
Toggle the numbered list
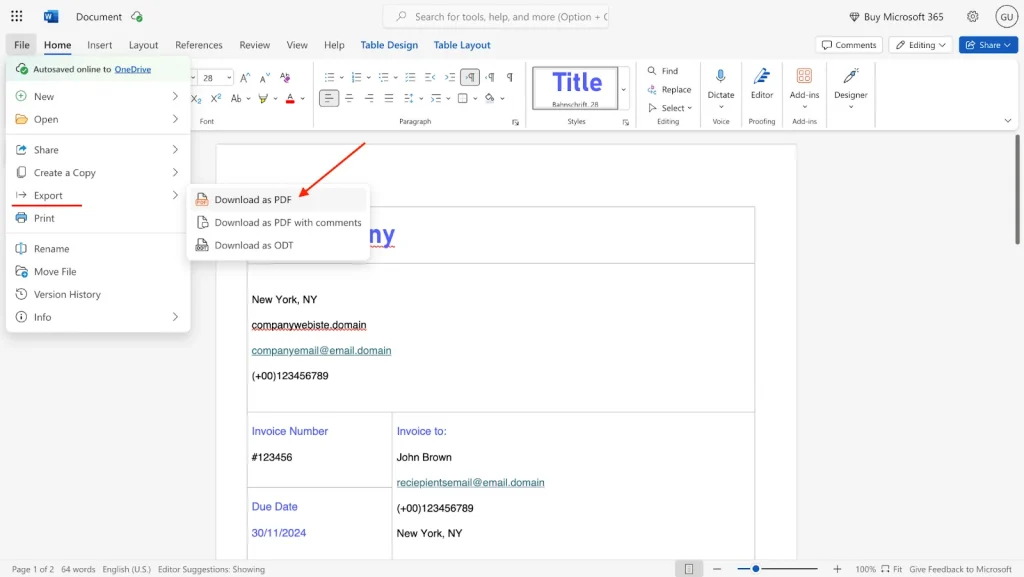[357, 76]
